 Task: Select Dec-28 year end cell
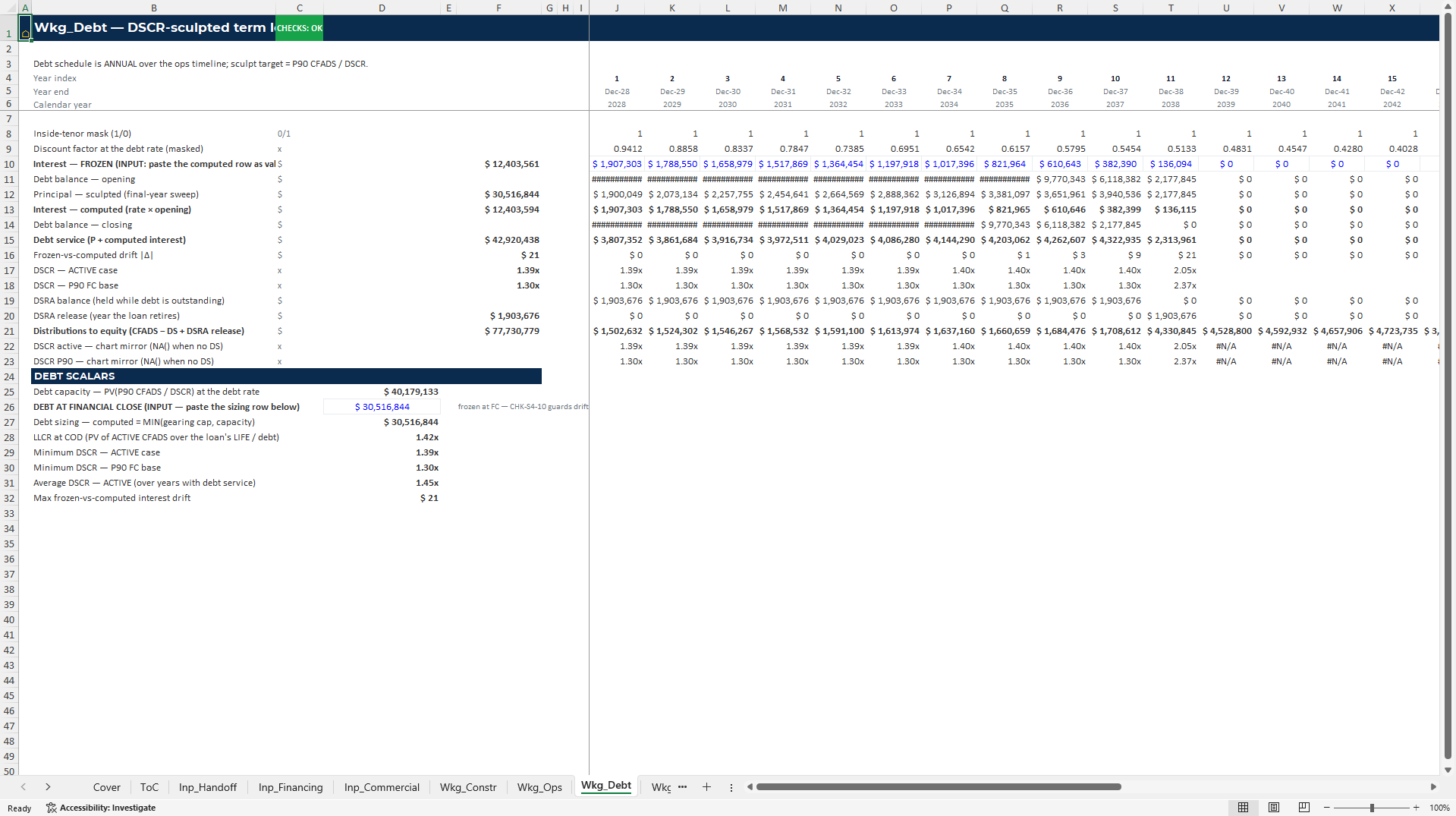pyautogui.click(x=617, y=91)
